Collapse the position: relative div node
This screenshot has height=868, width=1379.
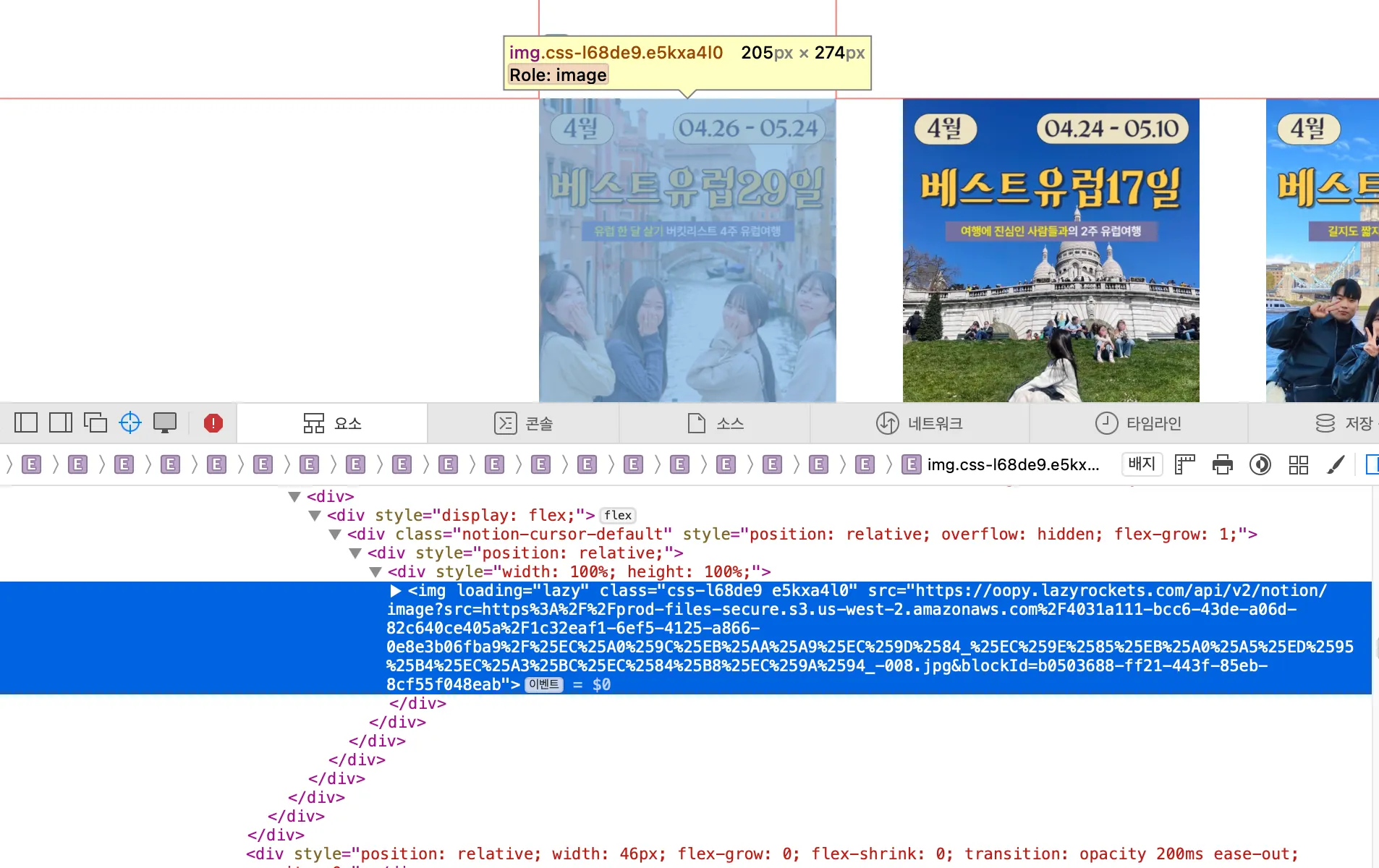(x=355, y=553)
